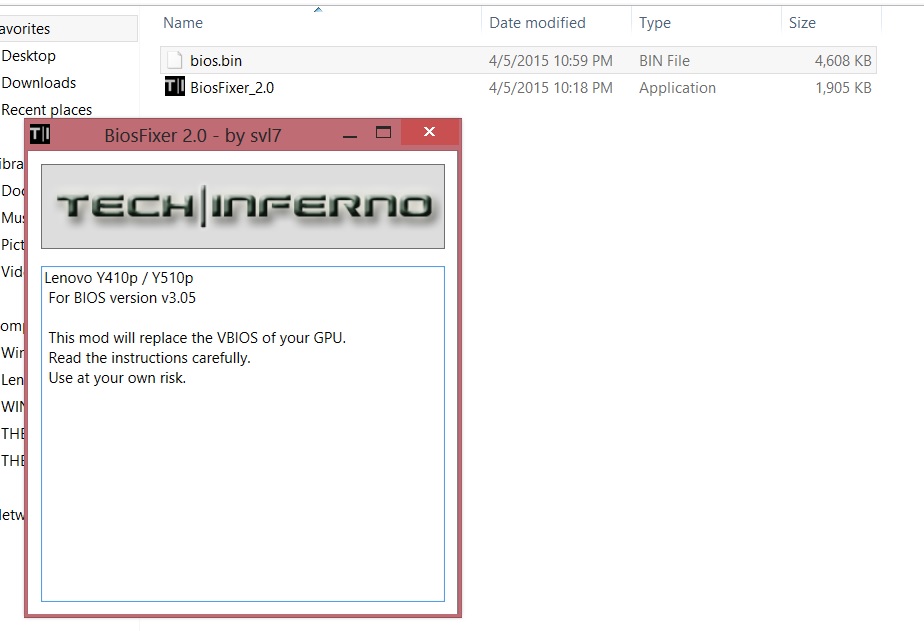
Task: Click the Lenovo Y410p / Y510p text line
Action: [x=119, y=277]
